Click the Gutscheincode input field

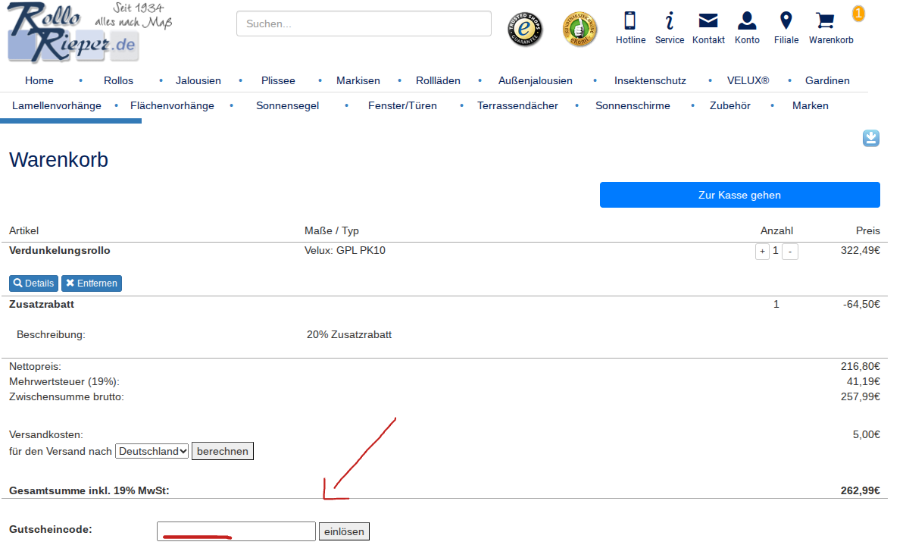point(236,531)
